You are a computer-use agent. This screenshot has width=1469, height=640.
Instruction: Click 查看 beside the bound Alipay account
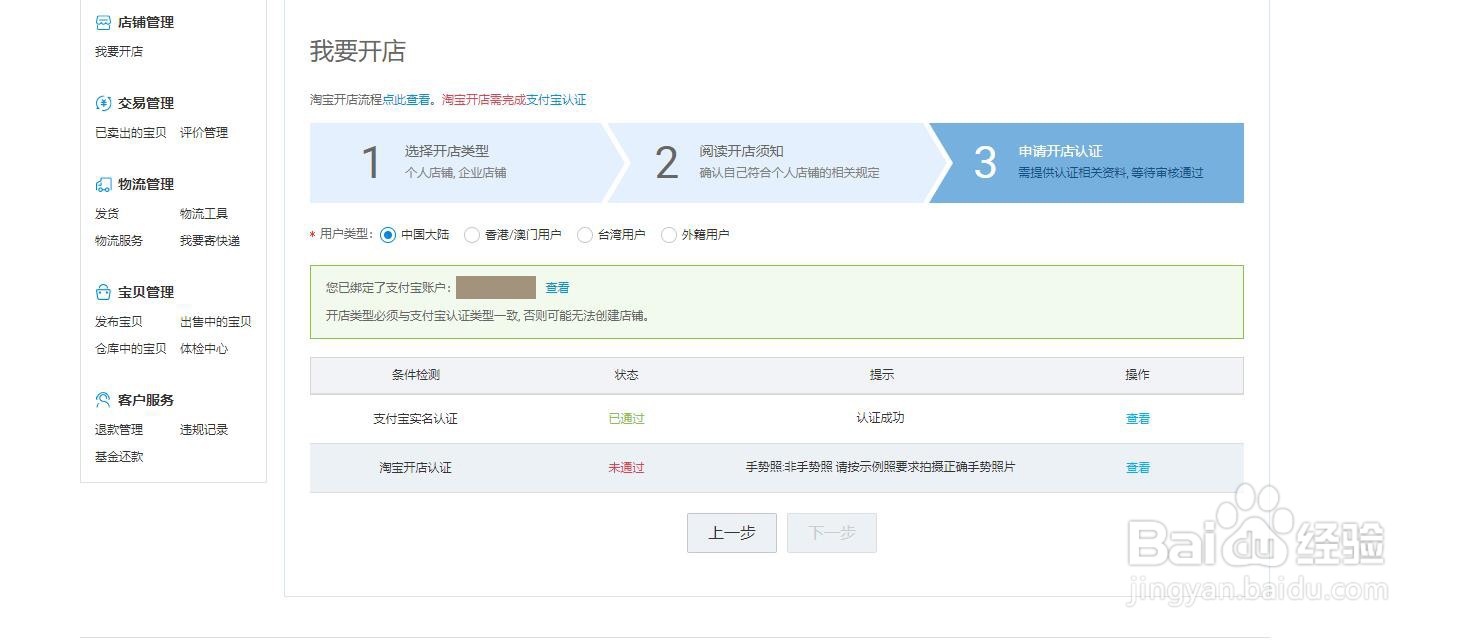tap(557, 288)
